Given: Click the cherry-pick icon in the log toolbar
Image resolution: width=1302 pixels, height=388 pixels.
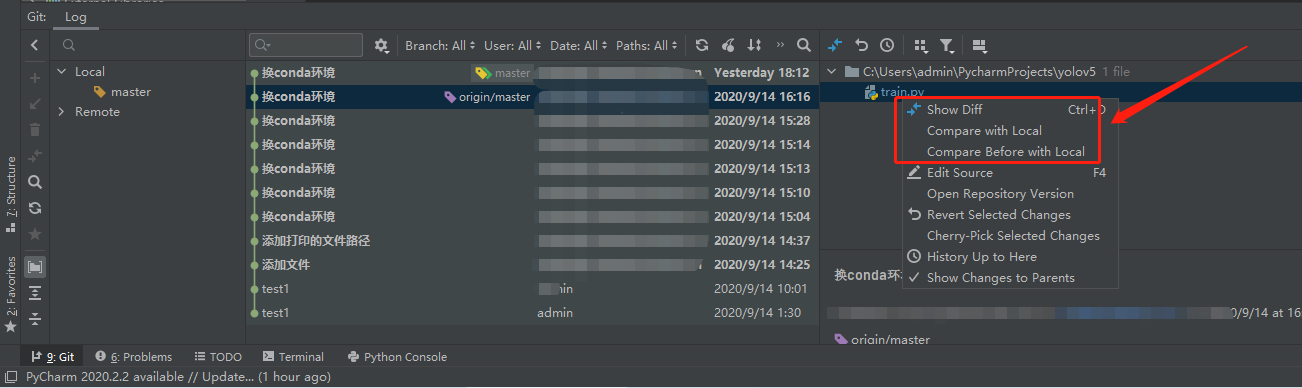Looking at the screenshot, I should coord(728,45).
